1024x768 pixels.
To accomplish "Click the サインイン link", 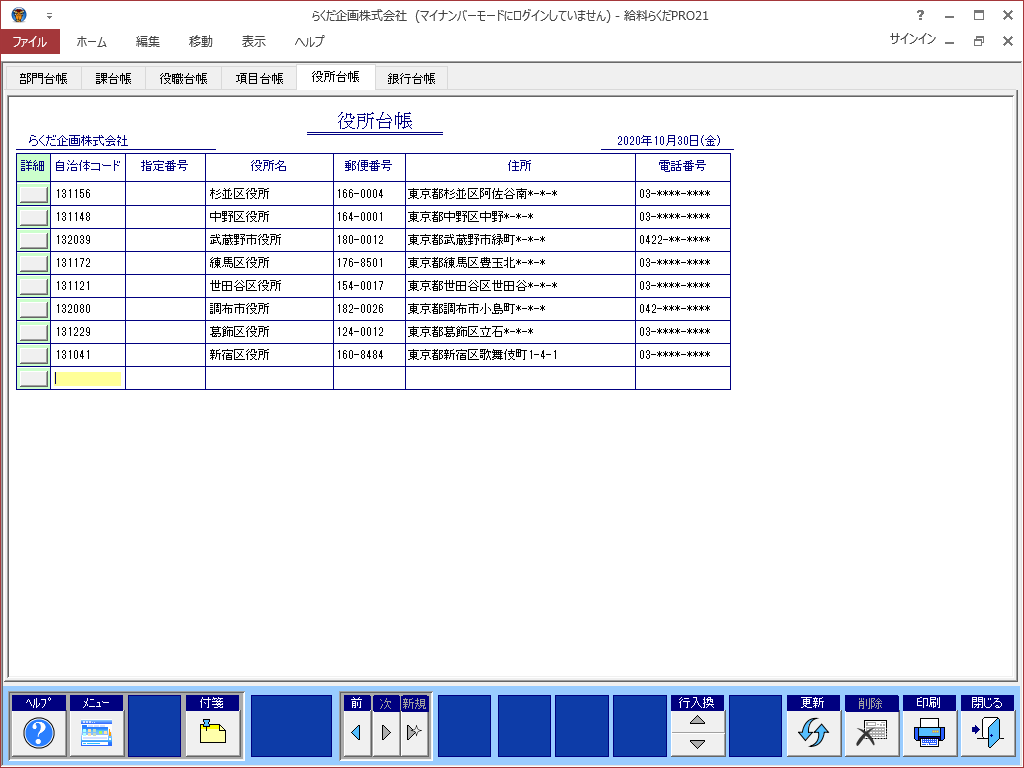I will pyautogui.click(x=912, y=39).
